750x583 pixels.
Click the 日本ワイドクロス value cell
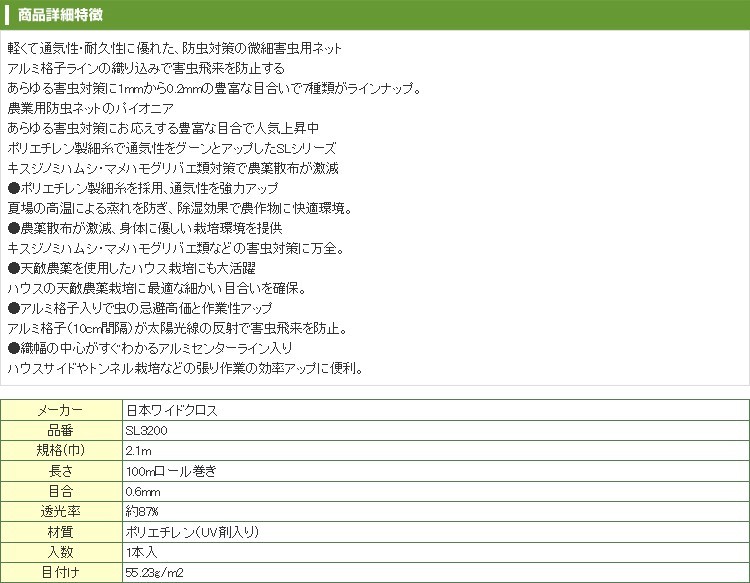coord(436,410)
